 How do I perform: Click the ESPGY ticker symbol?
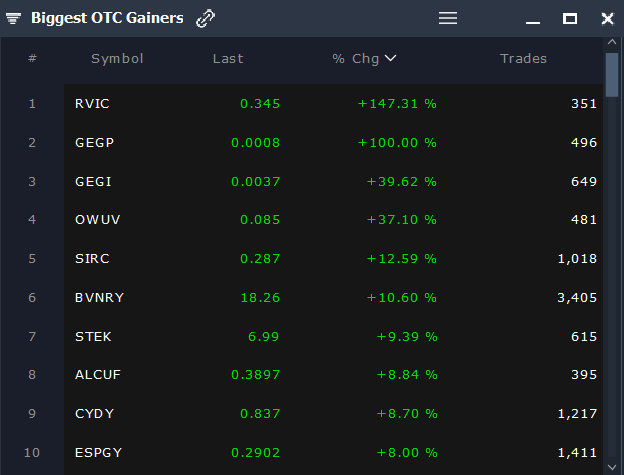(x=98, y=452)
